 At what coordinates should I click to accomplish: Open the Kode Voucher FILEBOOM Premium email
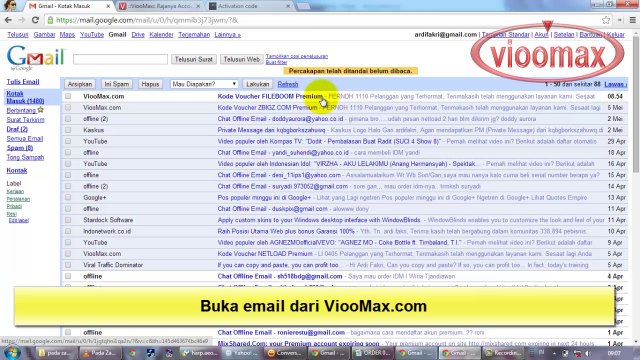point(270,96)
